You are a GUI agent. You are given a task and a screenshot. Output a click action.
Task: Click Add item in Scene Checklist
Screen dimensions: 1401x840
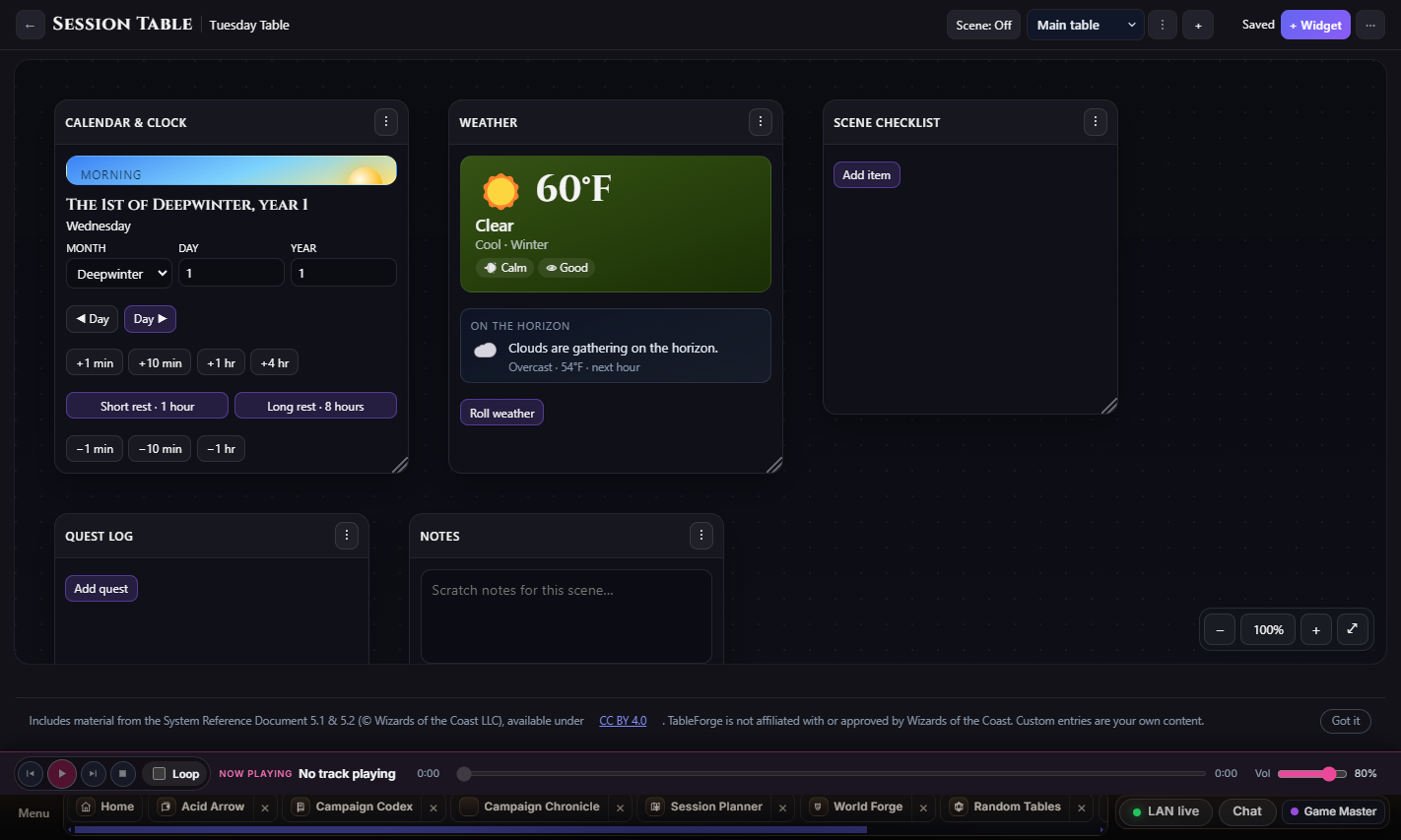coord(867,174)
